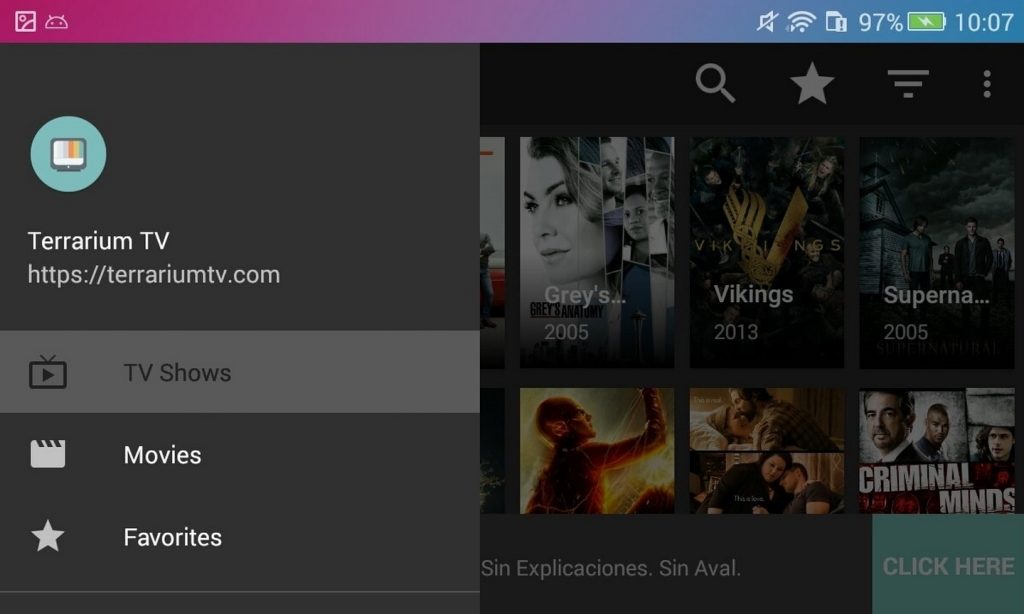1024x614 pixels.
Task: Tap the muted sound status icon
Action: point(767,22)
